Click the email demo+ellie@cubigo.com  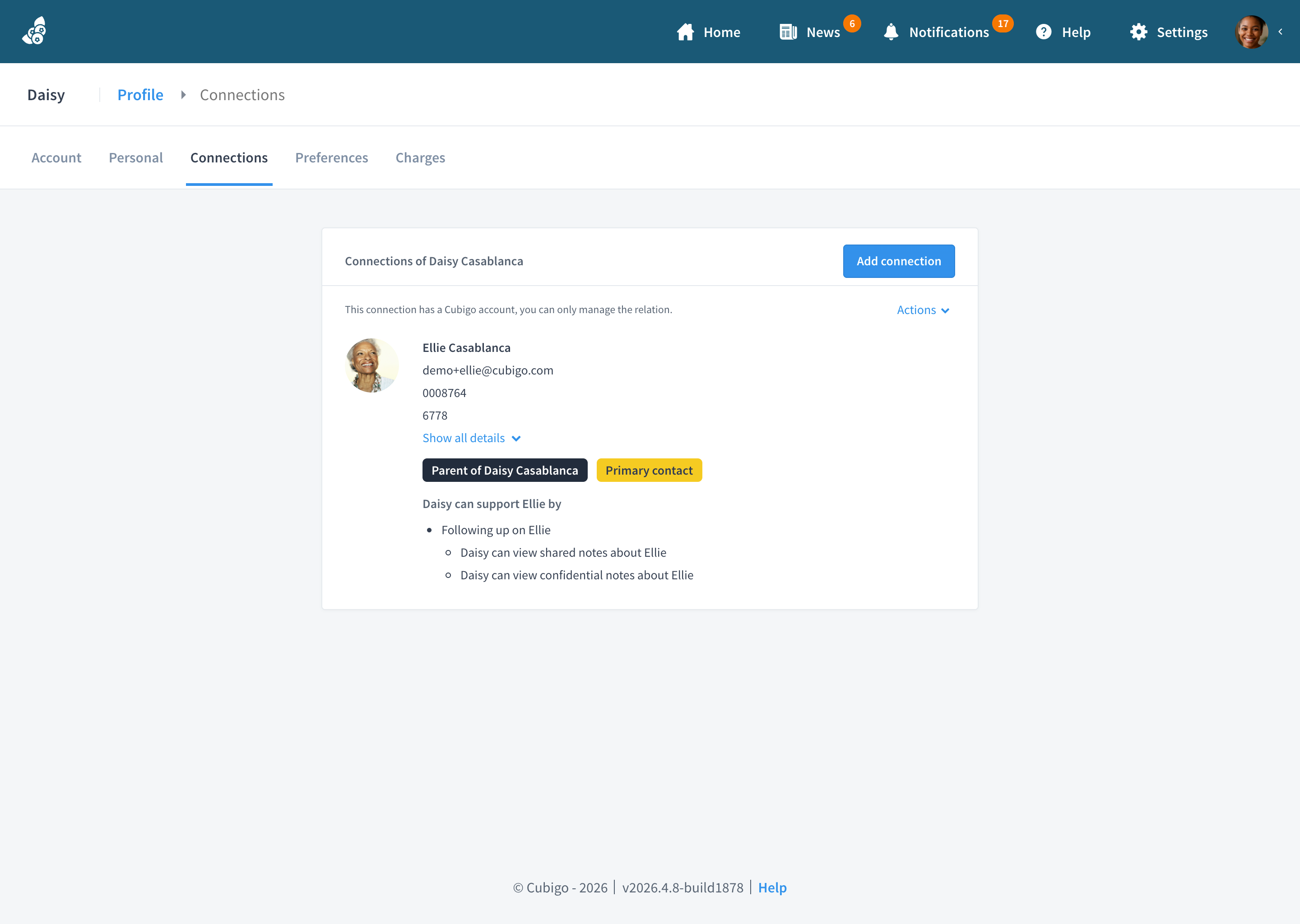coord(488,370)
